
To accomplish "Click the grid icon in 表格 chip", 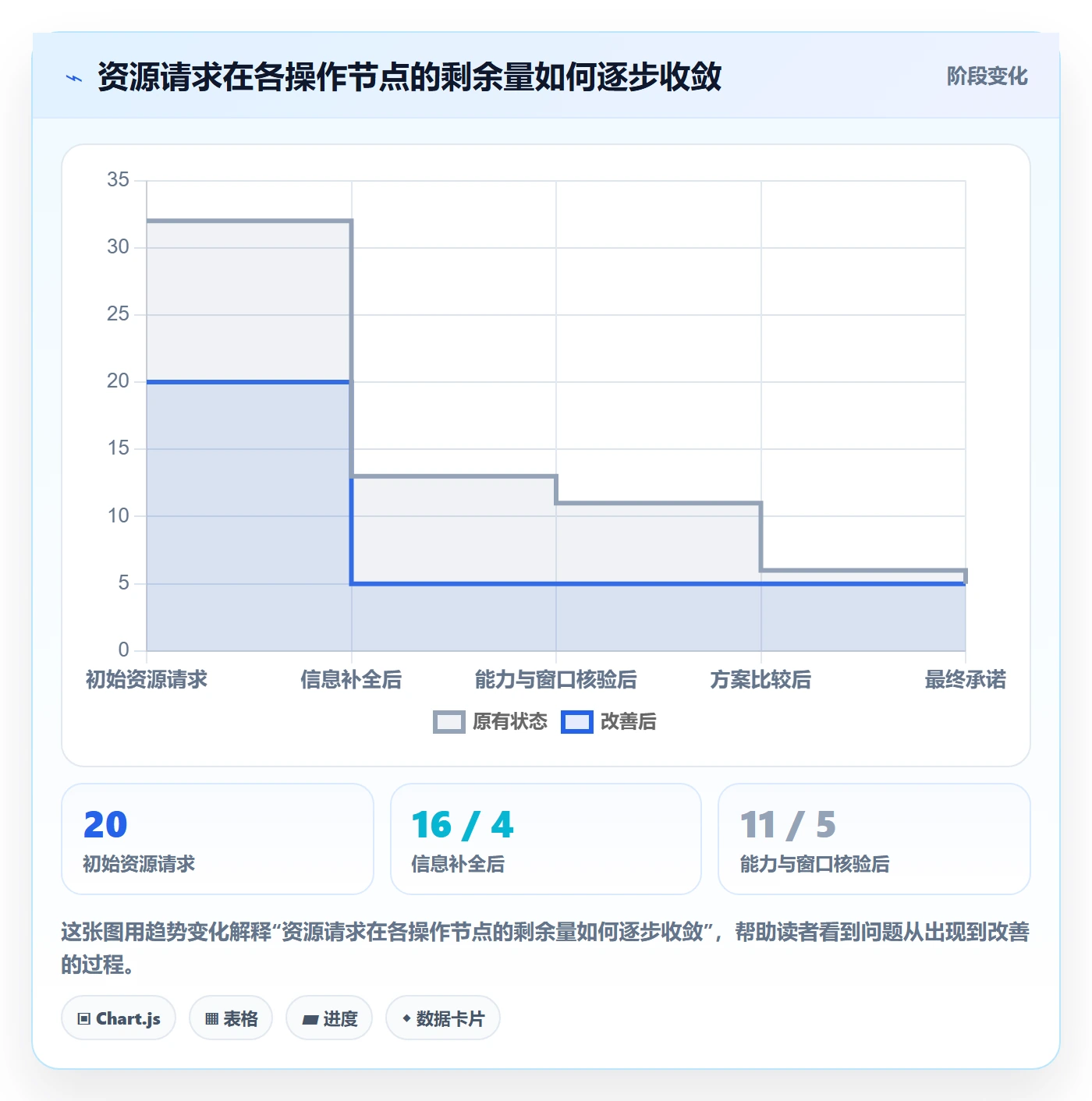I will tap(211, 1019).
